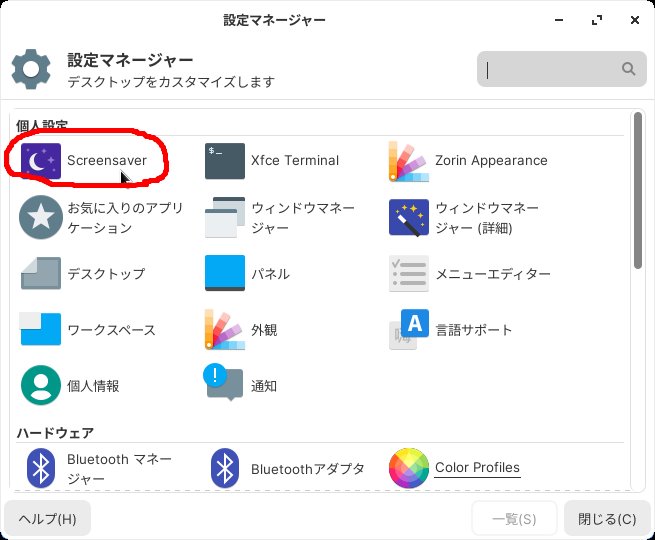Maximize the 設定マネージャー window
Viewport: 655px width, 540px height.
(597, 20)
